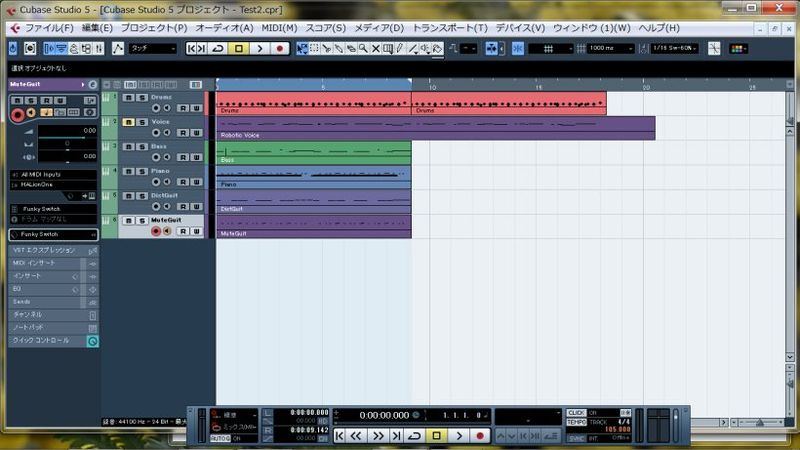Open プロジェクト(P) menu
Screen dimensions: 800x450
[154, 28]
